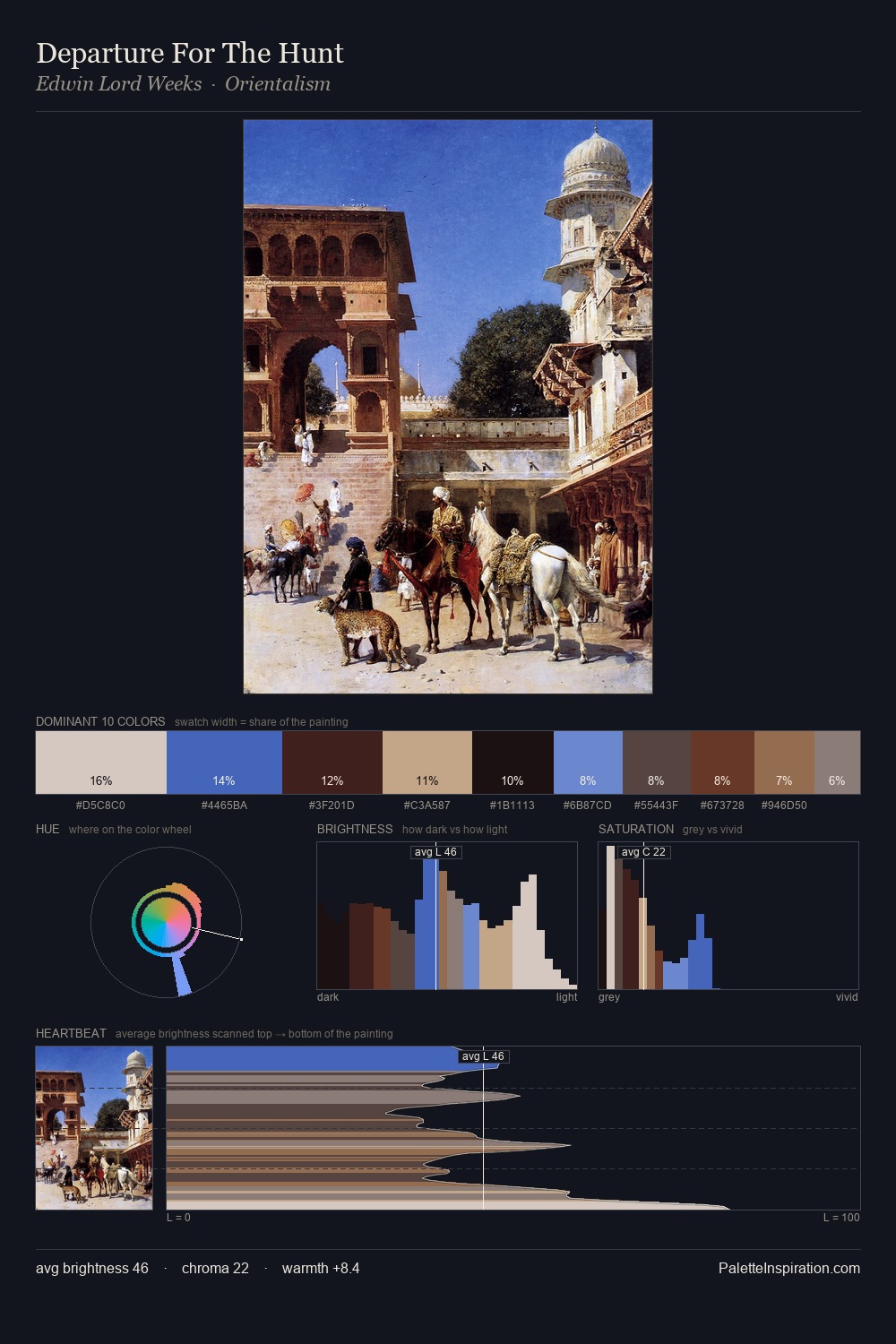Click the avg L 46 label in Brightness chart

(x=435, y=852)
